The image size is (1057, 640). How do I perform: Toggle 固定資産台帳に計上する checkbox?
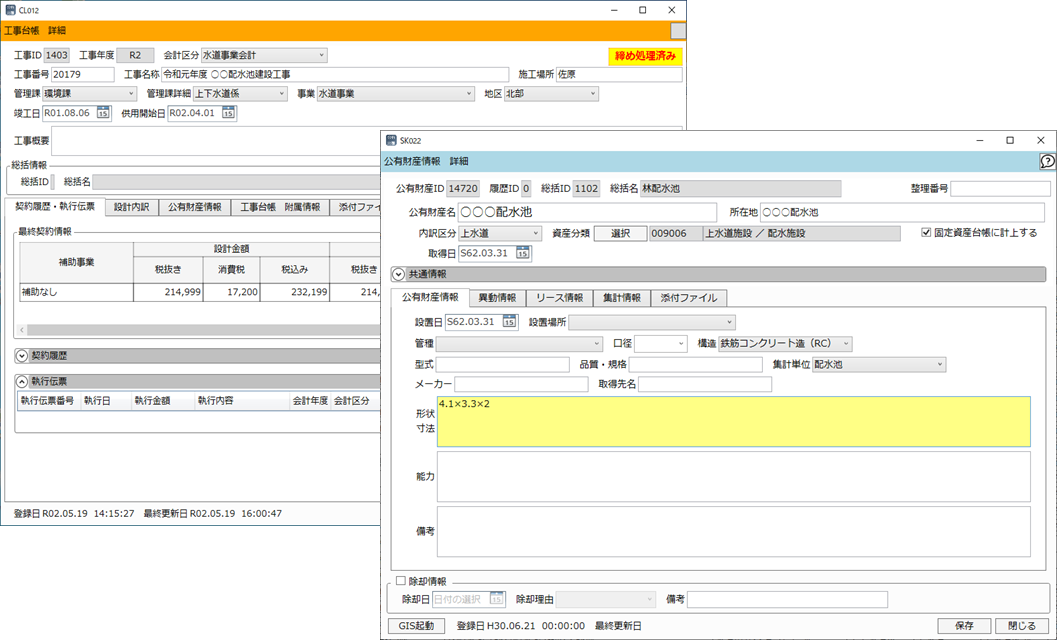pyautogui.click(x=926, y=233)
